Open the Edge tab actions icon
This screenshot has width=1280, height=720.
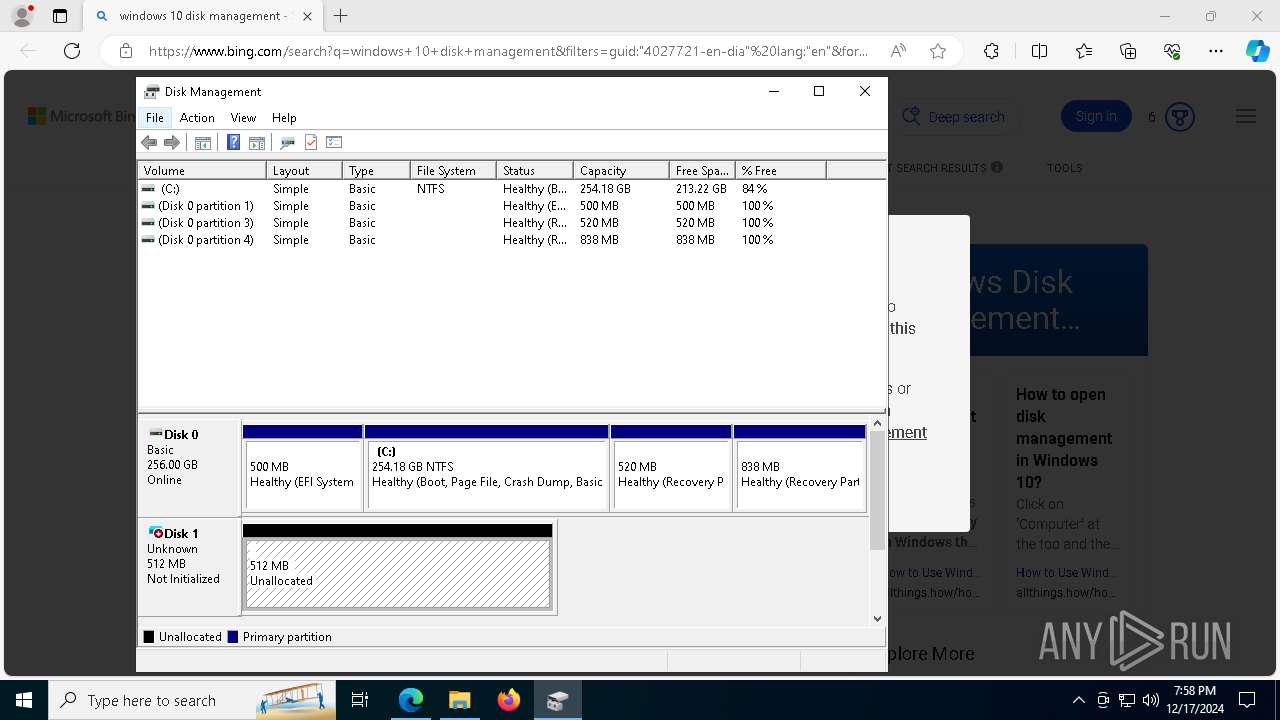coord(60,16)
